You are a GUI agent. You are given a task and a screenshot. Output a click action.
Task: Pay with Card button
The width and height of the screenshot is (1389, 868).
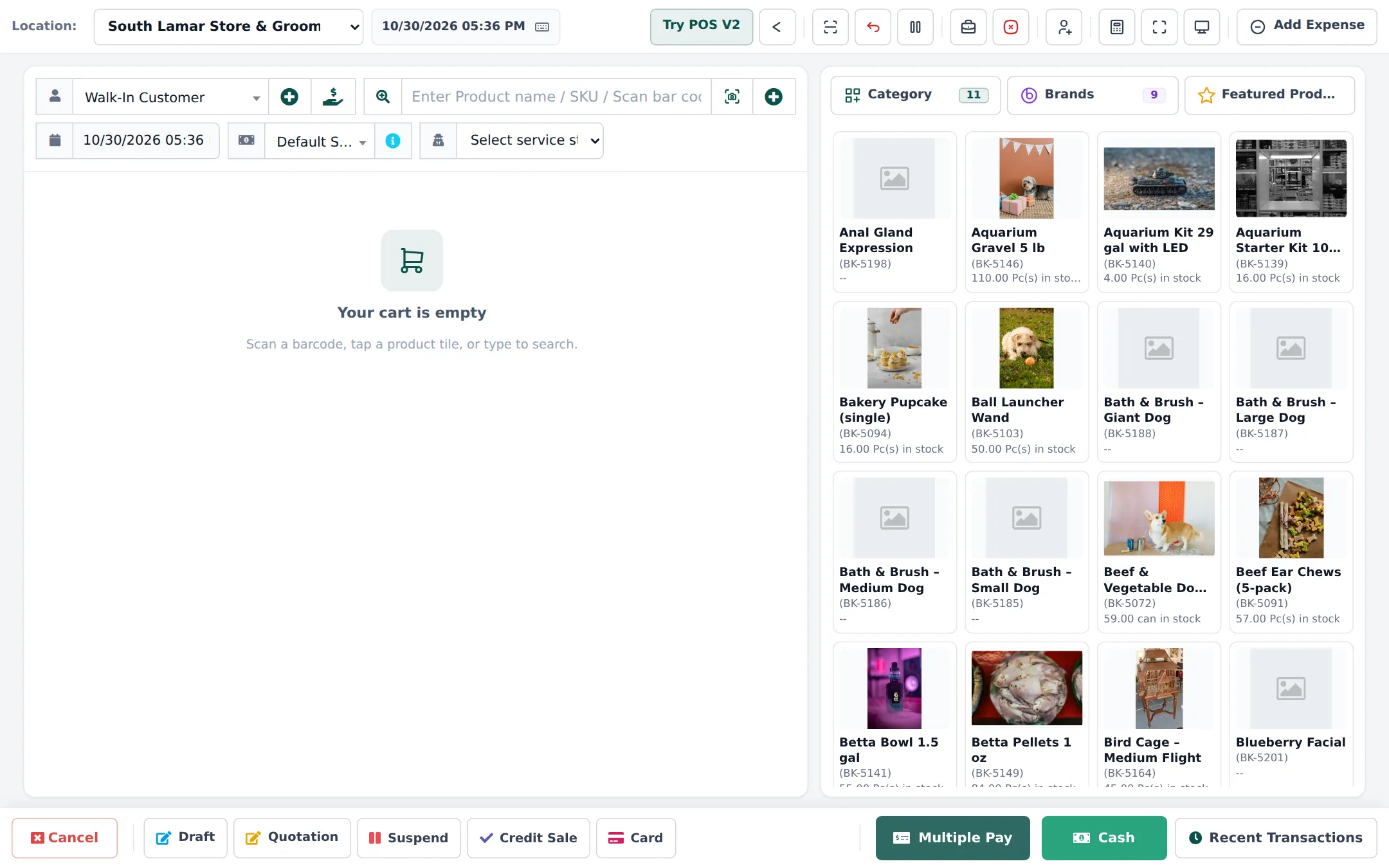pyautogui.click(x=636, y=838)
